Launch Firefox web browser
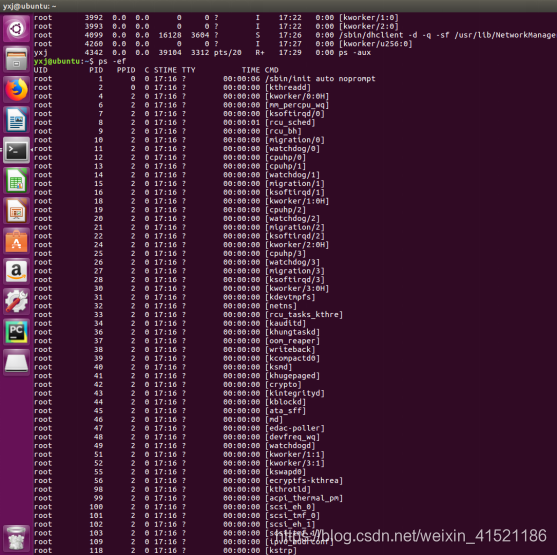Screen dimensions: 557x555 click(x=16, y=90)
